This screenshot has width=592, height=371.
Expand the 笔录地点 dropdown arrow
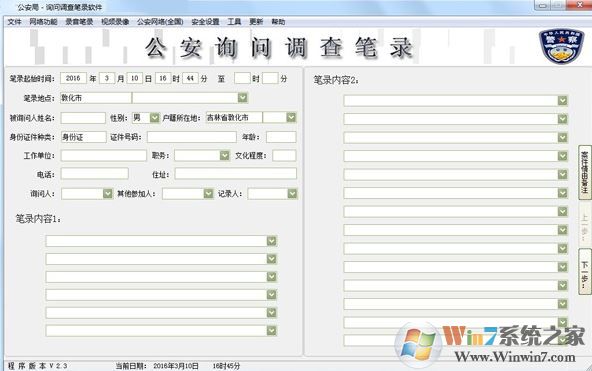click(x=243, y=98)
